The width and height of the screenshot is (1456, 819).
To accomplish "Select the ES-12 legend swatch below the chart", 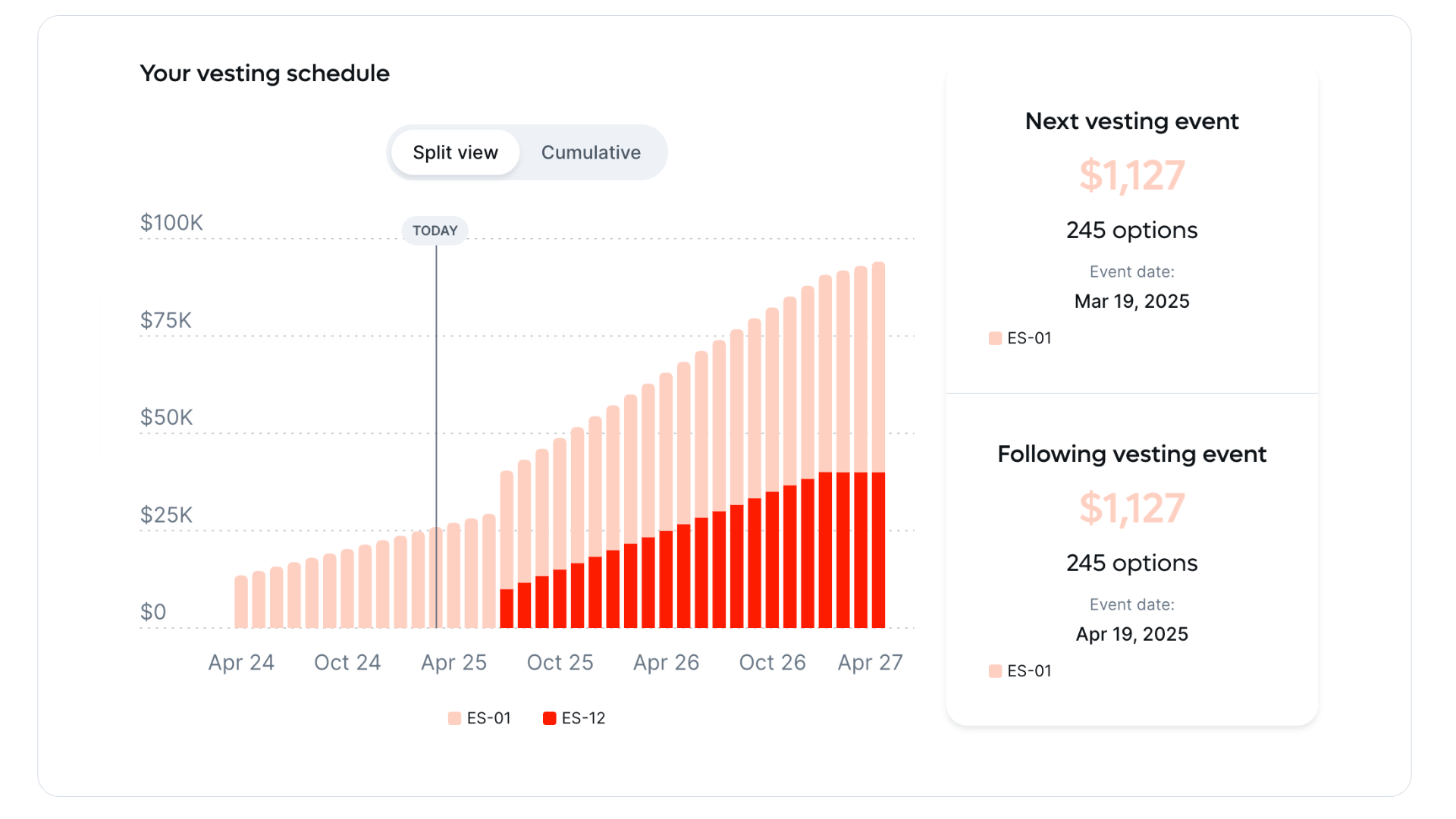I will coord(548,717).
